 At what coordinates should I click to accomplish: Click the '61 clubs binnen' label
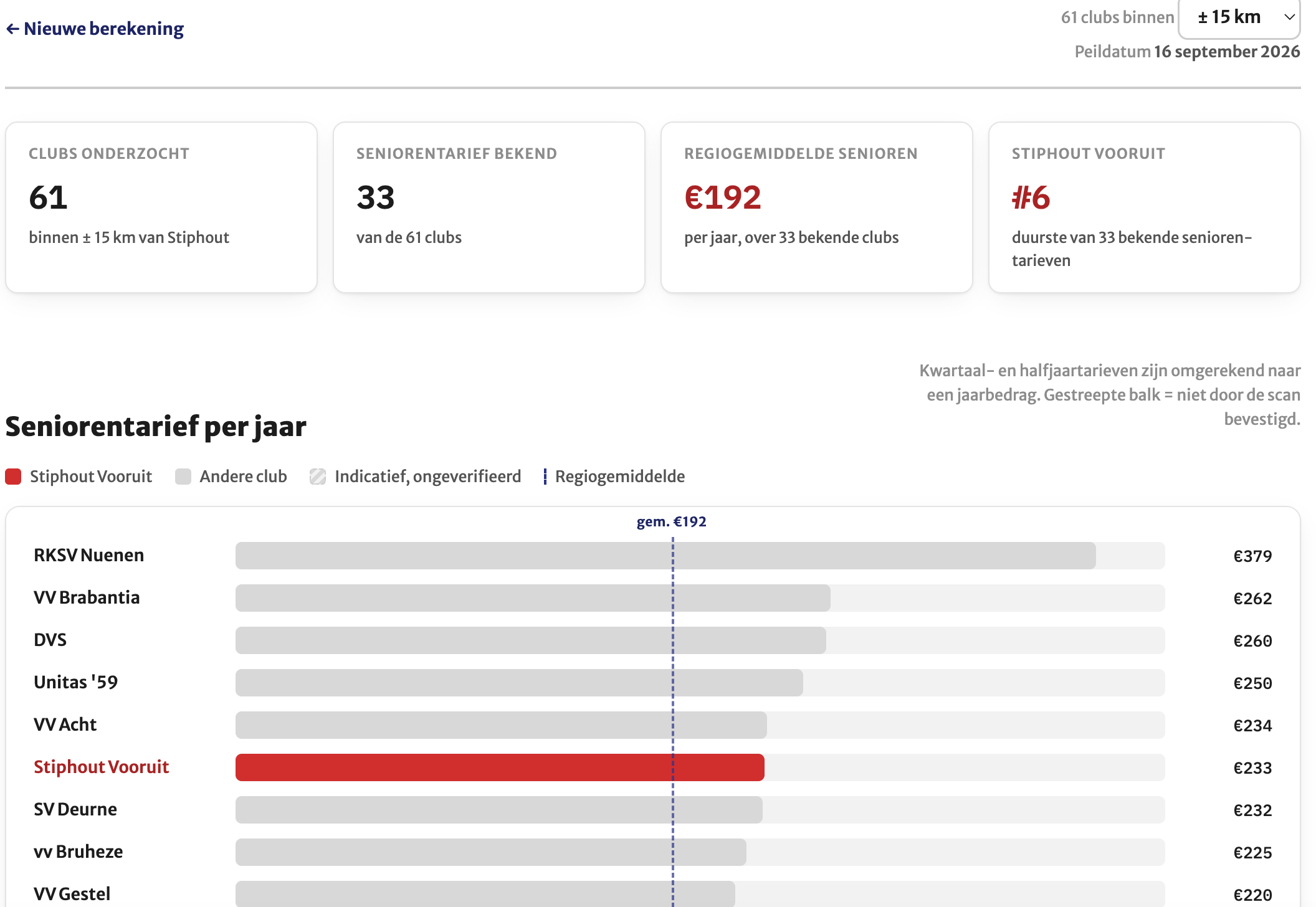click(x=1118, y=17)
